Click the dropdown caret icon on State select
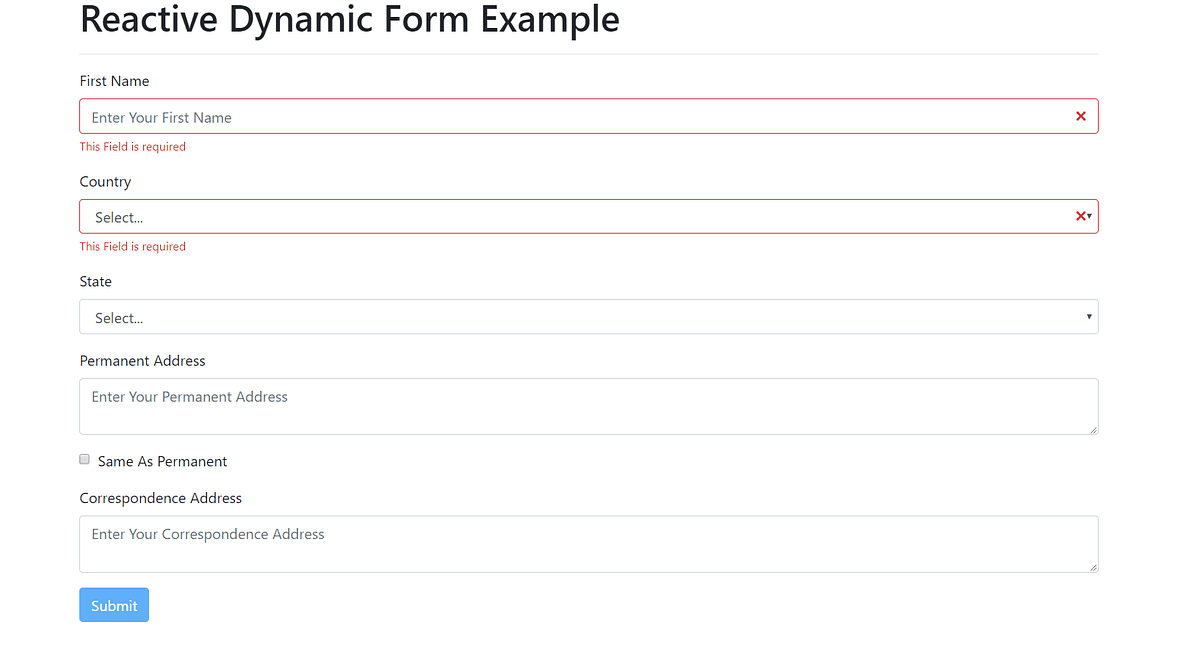The width and height of the screenshot is (1200, 650). [1088, 316]
